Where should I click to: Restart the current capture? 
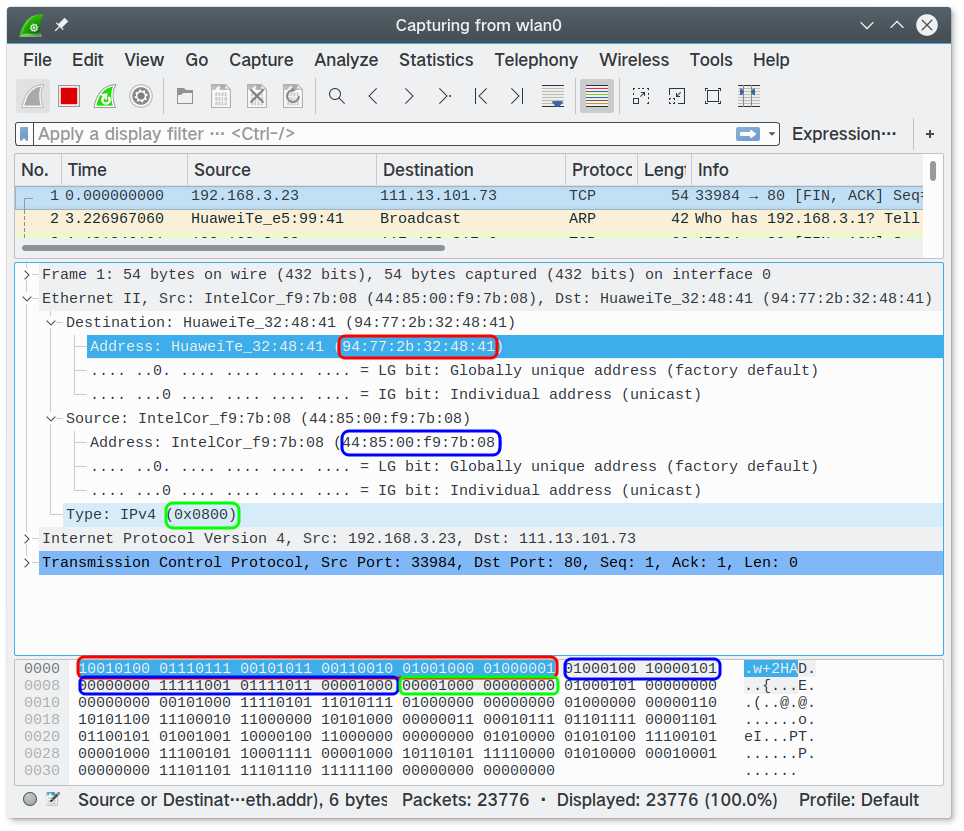(x=105, y=96)
